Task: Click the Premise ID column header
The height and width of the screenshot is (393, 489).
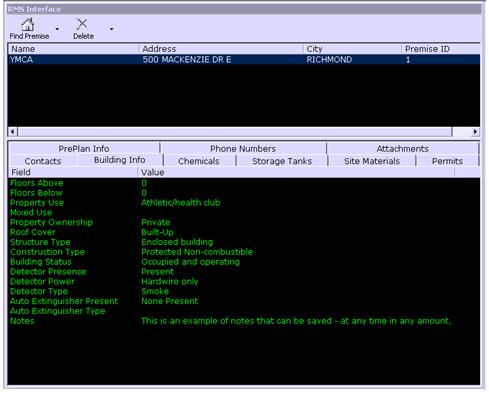Action: [x=441, y=49]
